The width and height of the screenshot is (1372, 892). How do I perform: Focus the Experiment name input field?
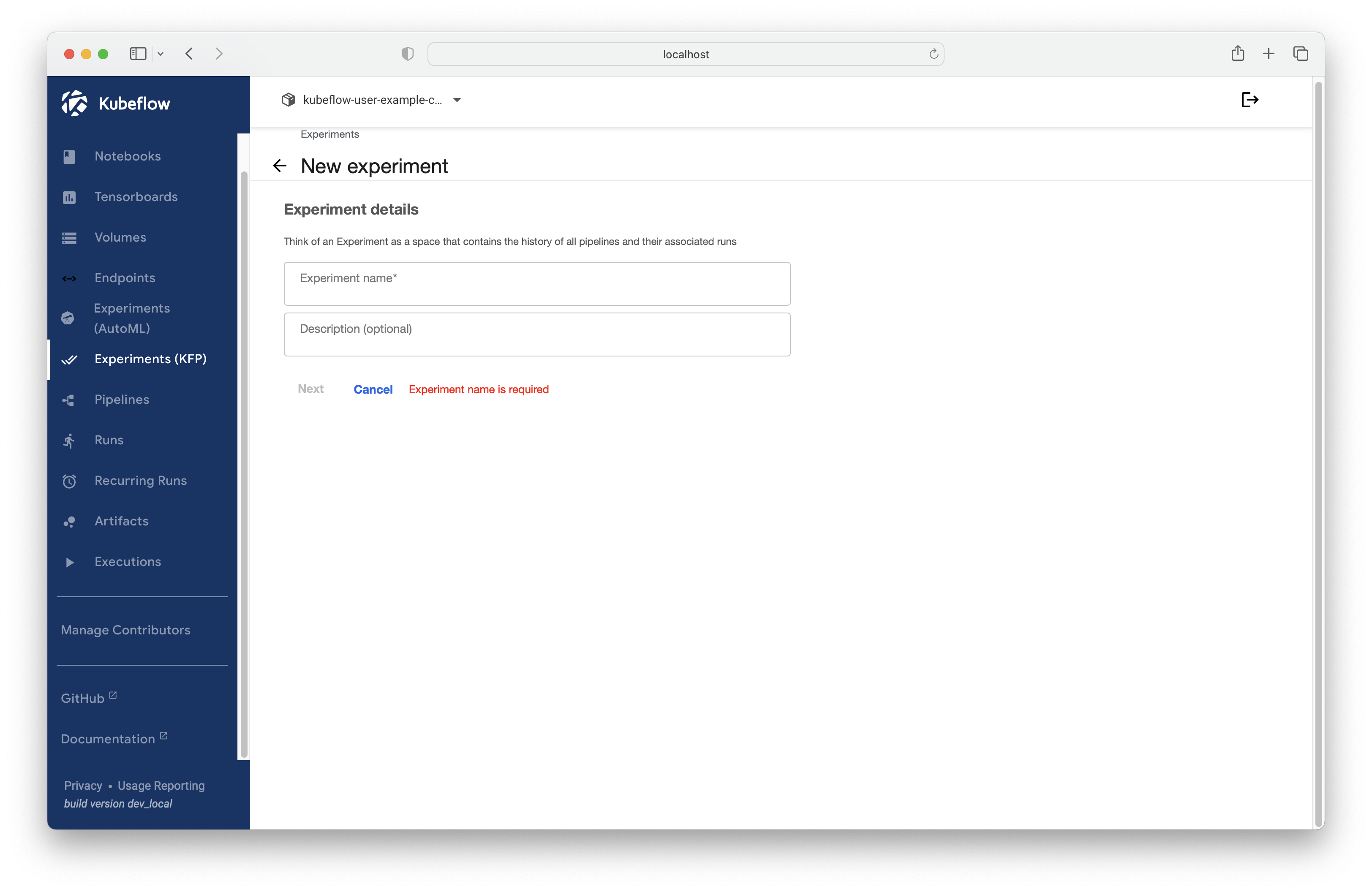tap(537, 284)
